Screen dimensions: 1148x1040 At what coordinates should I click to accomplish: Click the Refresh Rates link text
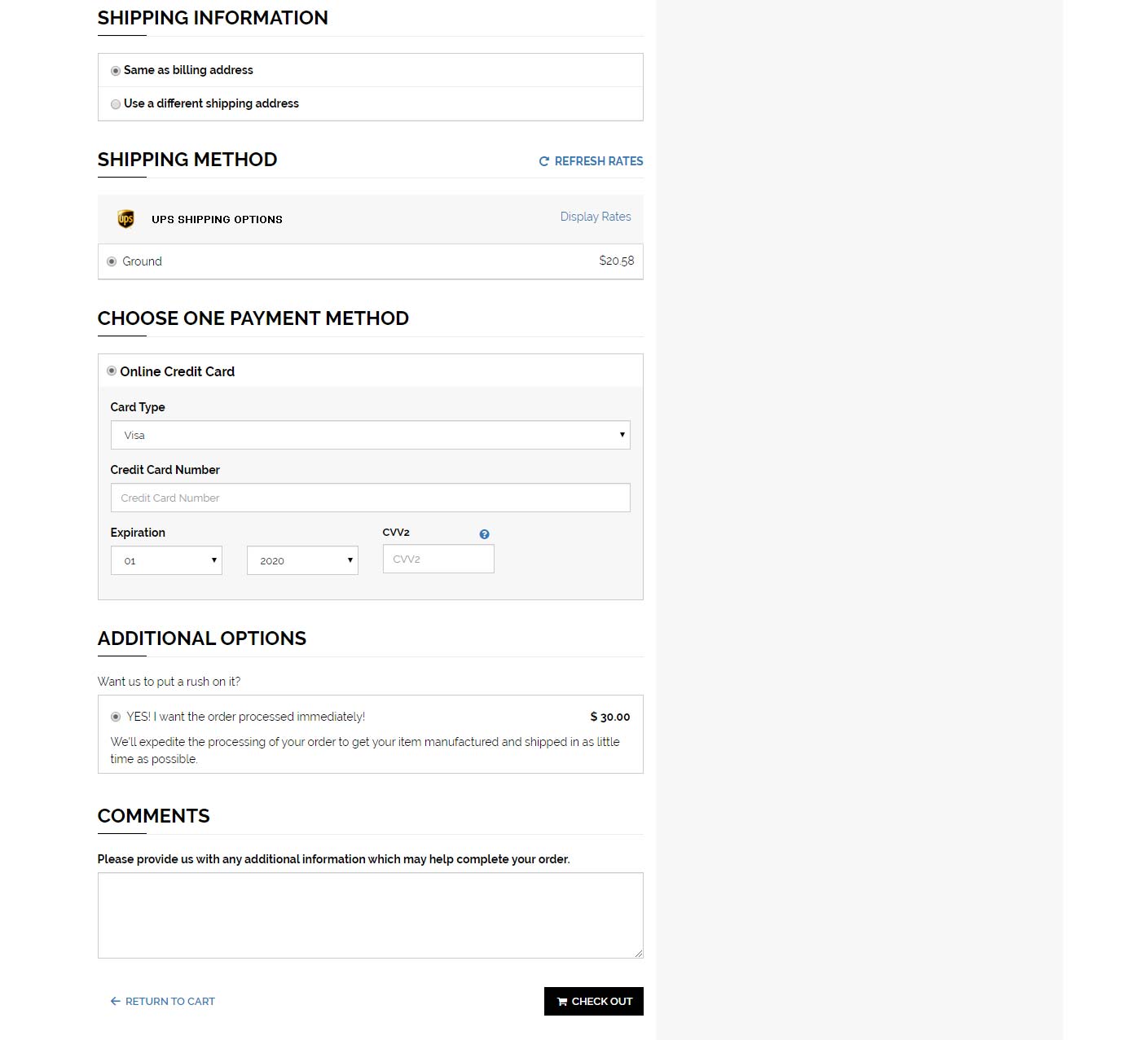click(x=598, y=161)
